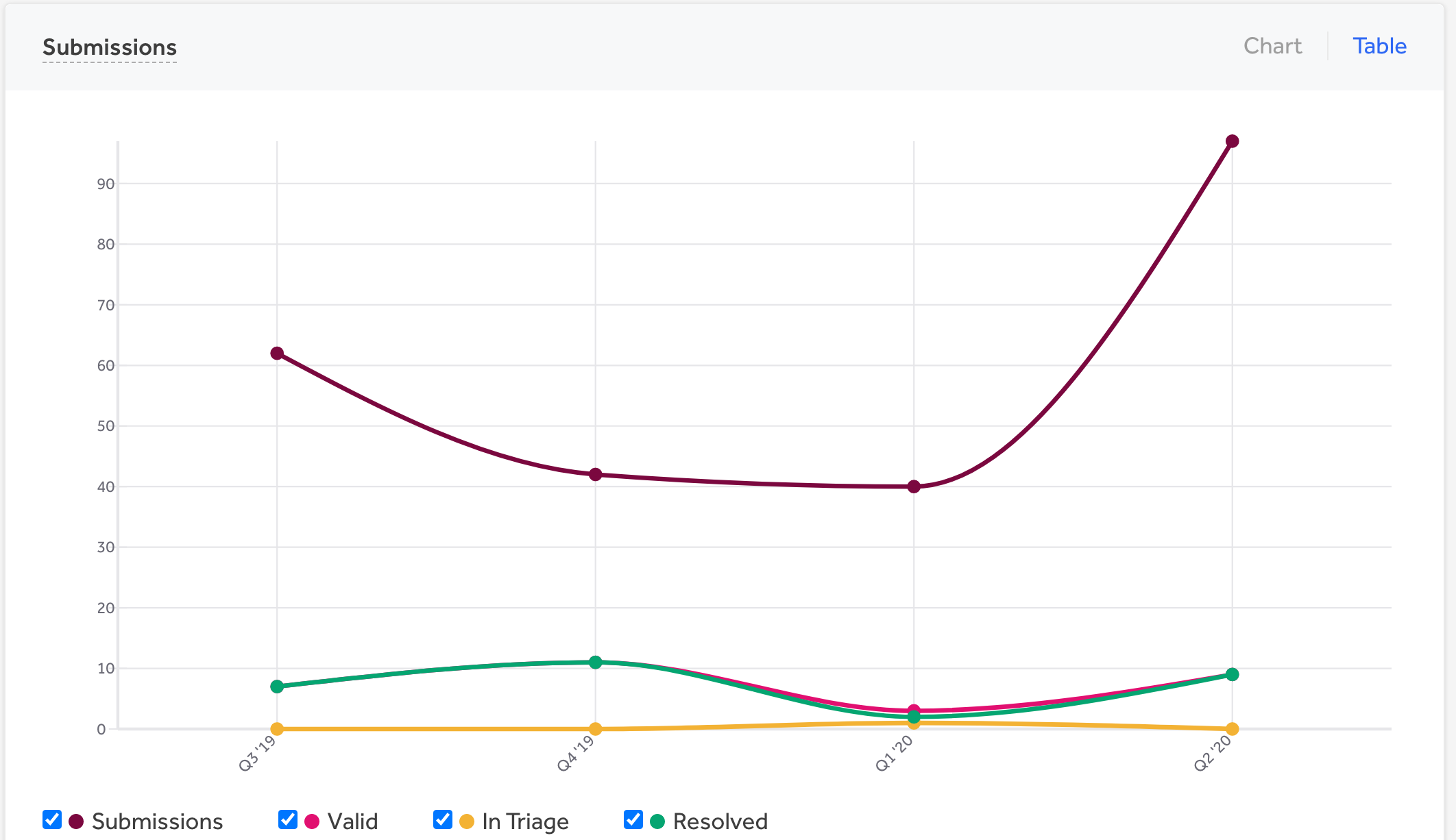Uncheck the Submissions legend checkbox
Image resolution: width=1456 pixels, height=840 pixels.
coord(51,819)
